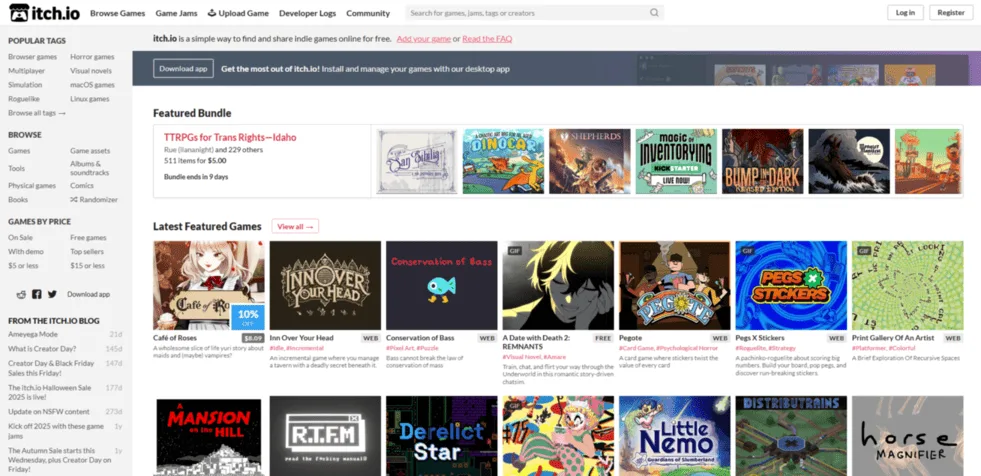Click the search magnifier icon
Screen dimensions: 981x476
tap(654, 13)
